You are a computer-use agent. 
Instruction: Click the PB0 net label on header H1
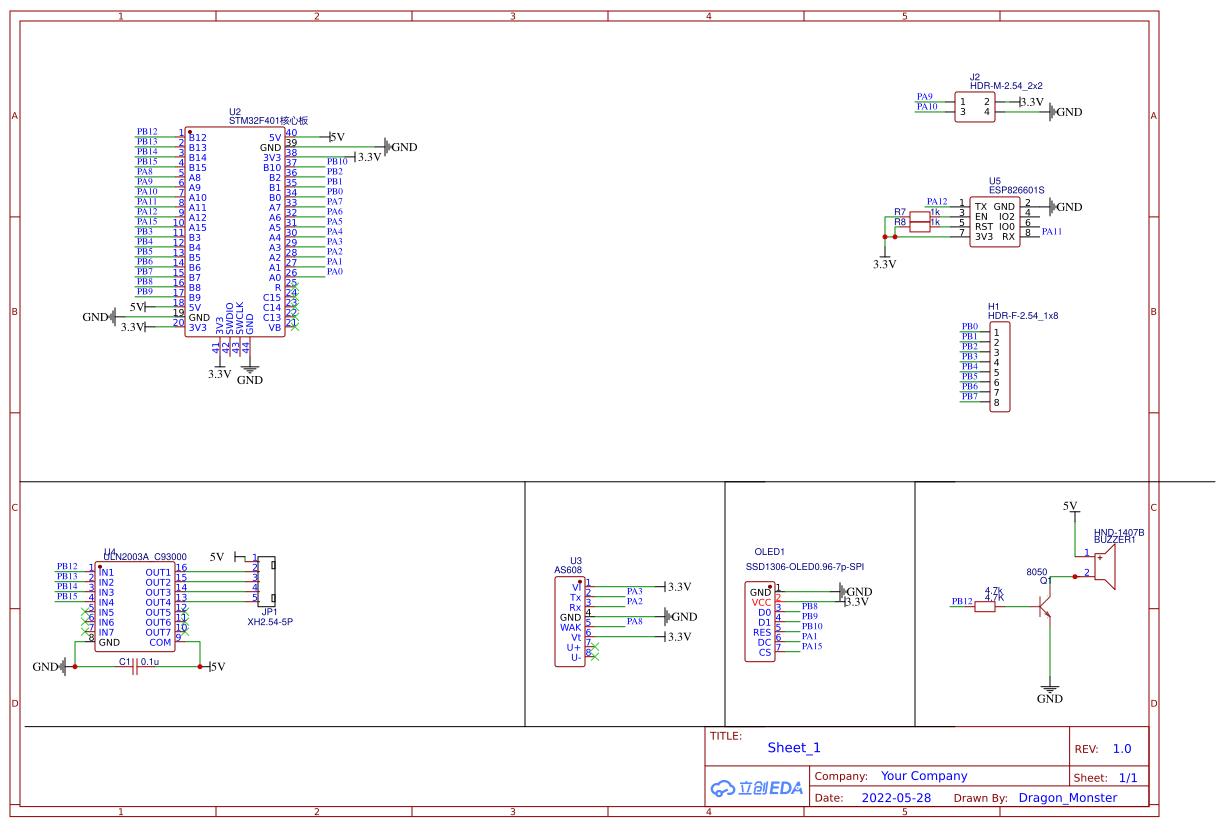point(969,326)
